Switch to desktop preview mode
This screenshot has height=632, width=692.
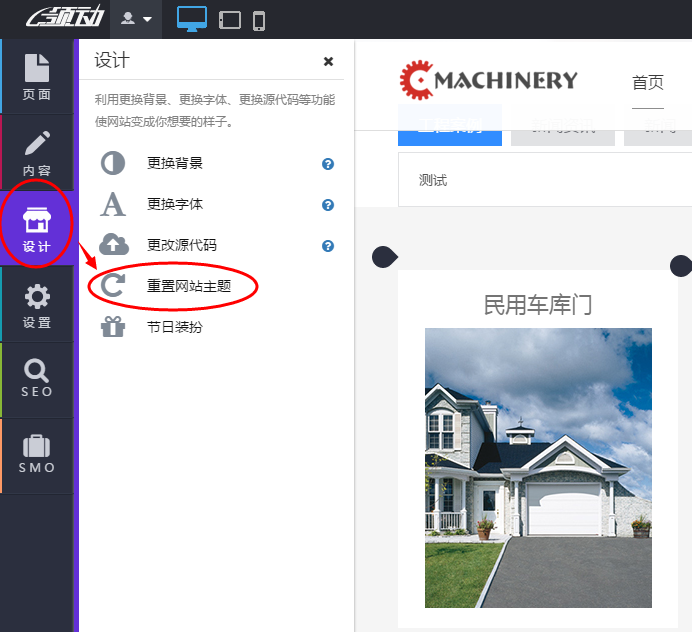pyautogui.click(x=192, y=19)
